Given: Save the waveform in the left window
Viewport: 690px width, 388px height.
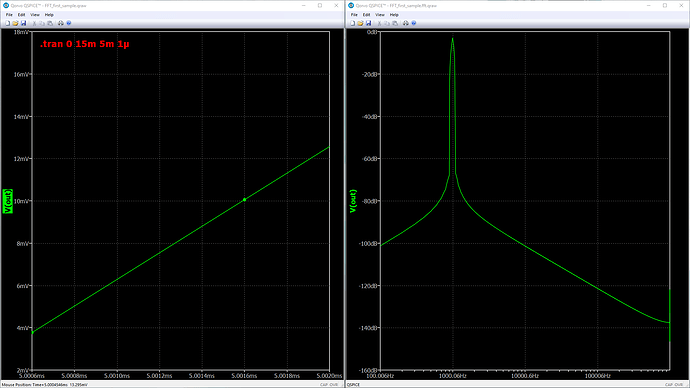Looking at the screenshot, I should pos(24,23).
